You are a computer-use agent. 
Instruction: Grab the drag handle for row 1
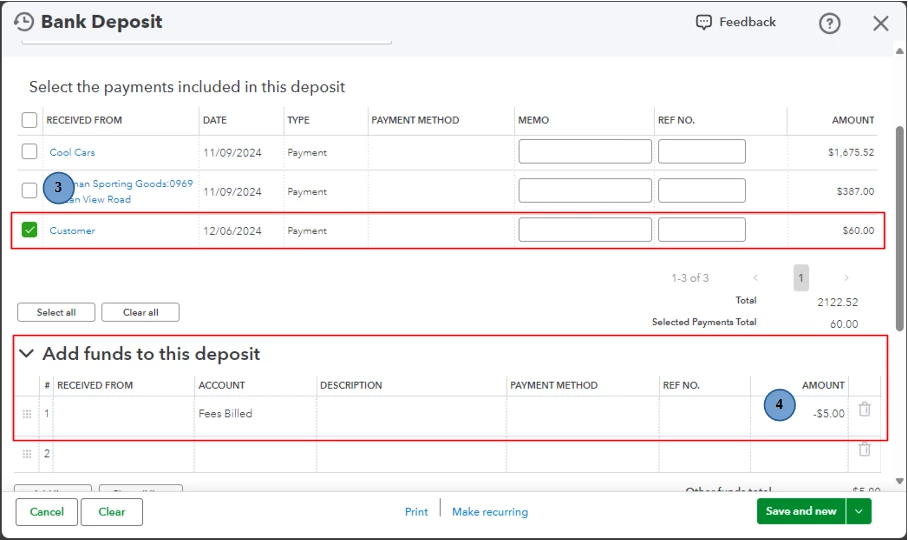coord(27,414)
